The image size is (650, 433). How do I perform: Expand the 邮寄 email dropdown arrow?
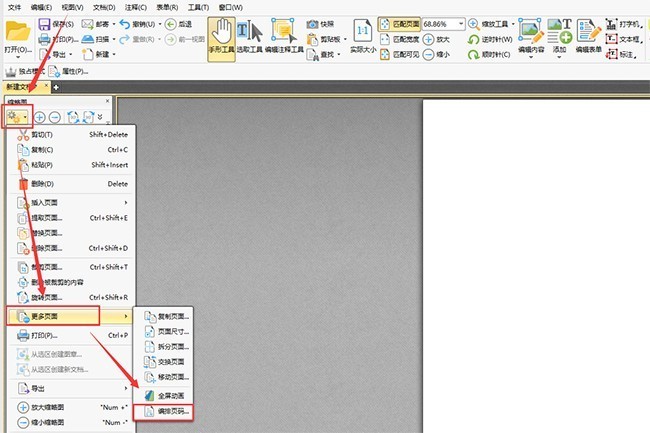point(114,24)
